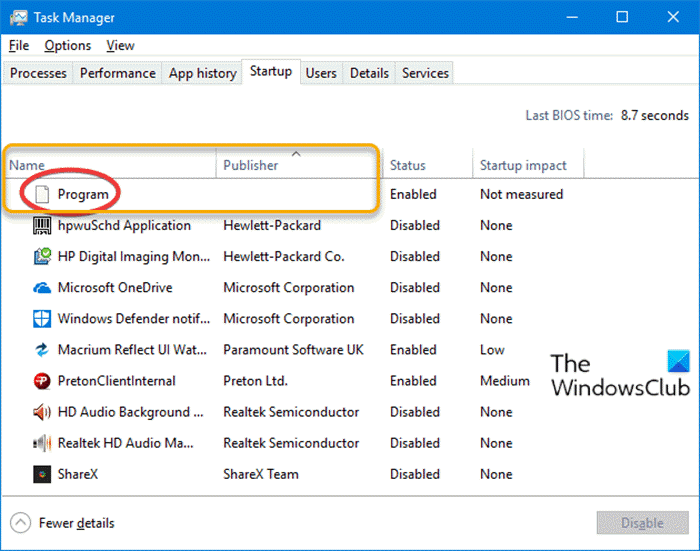Screen dimensions: 700x551
Task: Open the Options menu
Action: pos(67,45)
